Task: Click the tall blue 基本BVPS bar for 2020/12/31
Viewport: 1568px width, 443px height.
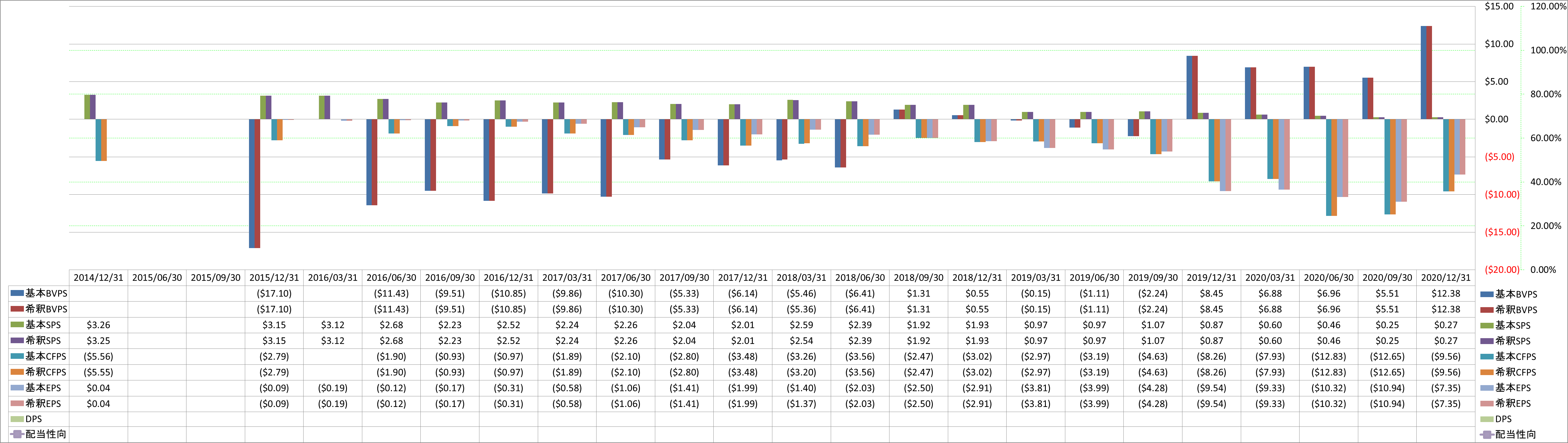Action: [1423, 73]
